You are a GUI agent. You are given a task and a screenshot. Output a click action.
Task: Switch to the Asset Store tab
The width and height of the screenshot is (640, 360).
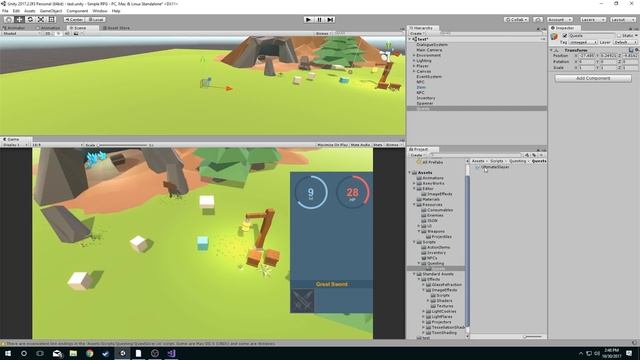click(x=117, y=28)
